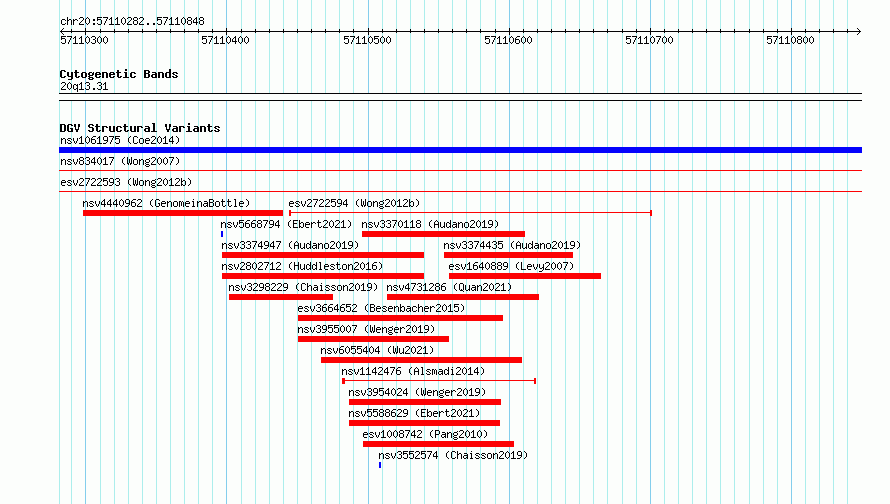The image size is (890, 504).
Task: Select the esv1640889 (Levy2007) label
Action: [x=511, y=266]
